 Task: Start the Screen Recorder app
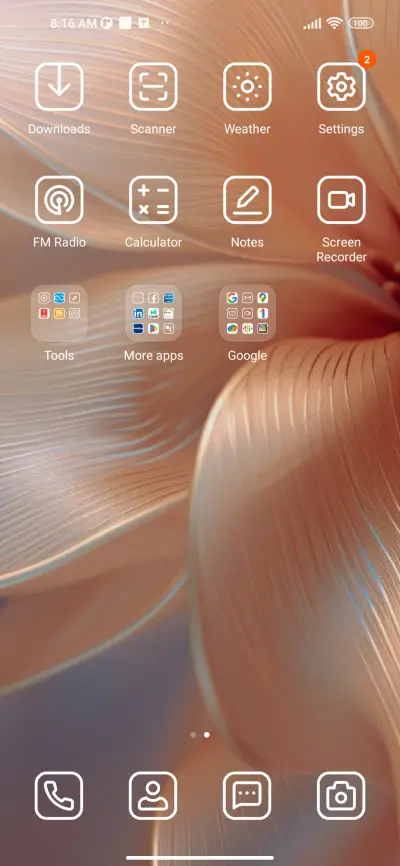[x=341, y=200]
